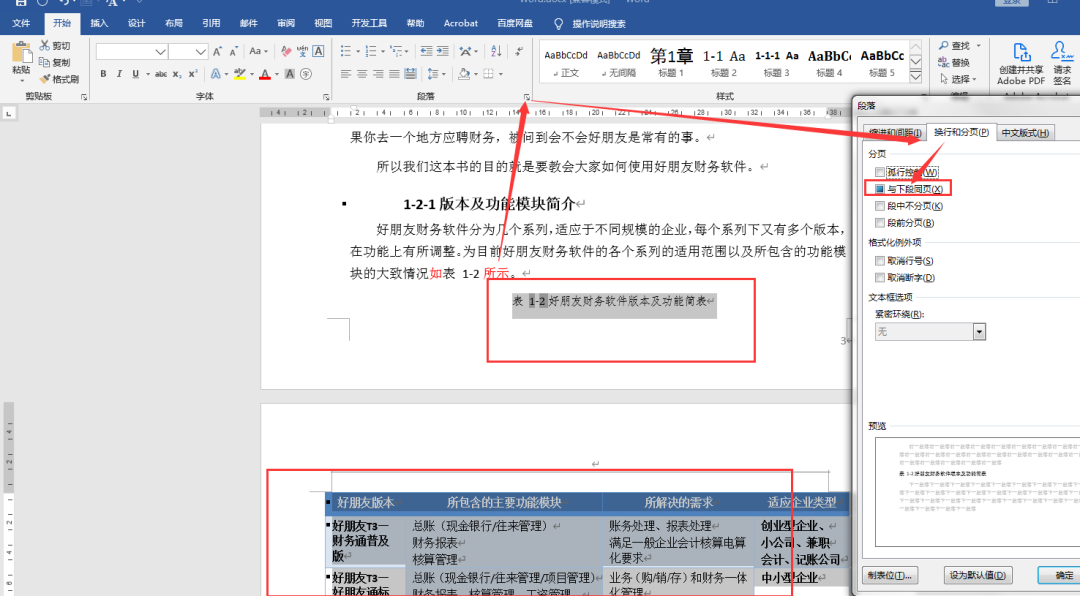Open shading fill dropdown arrow
The width and height of the screenshot is (1080, 596).
[476, 74]
